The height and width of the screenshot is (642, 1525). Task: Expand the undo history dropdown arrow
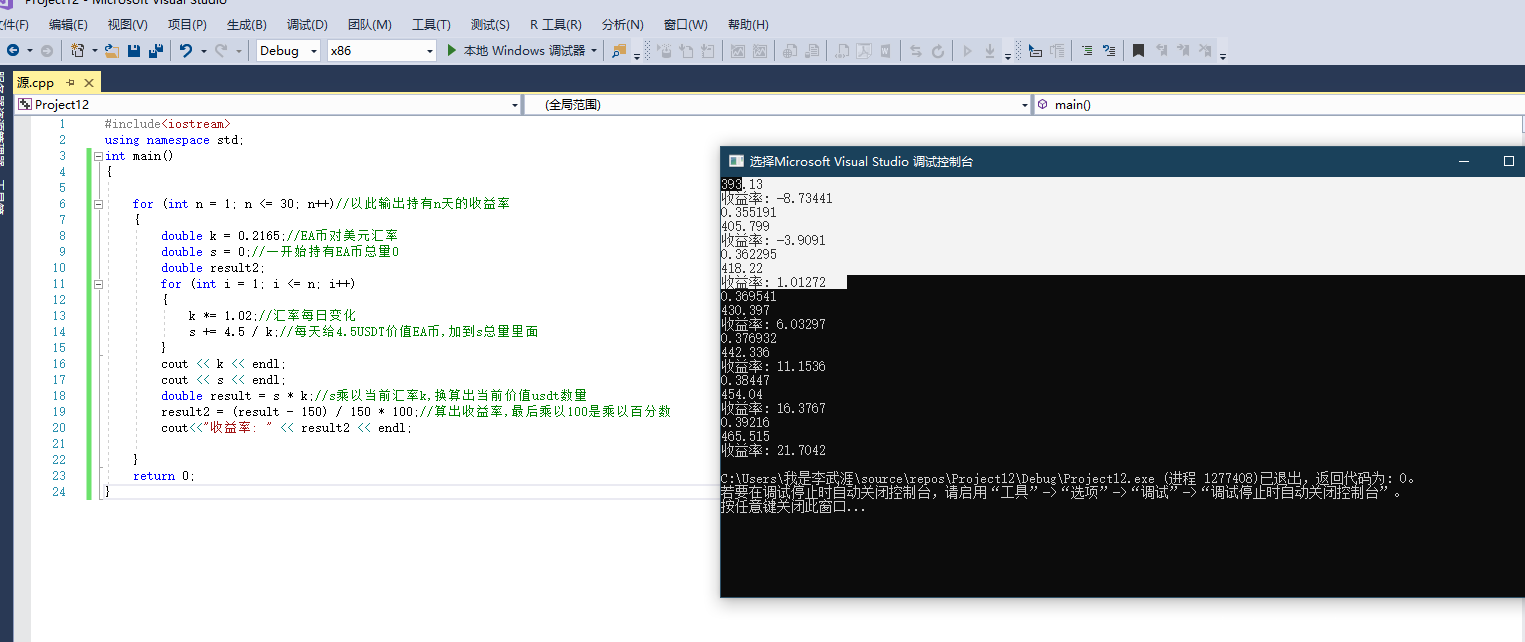click(204, 50)
